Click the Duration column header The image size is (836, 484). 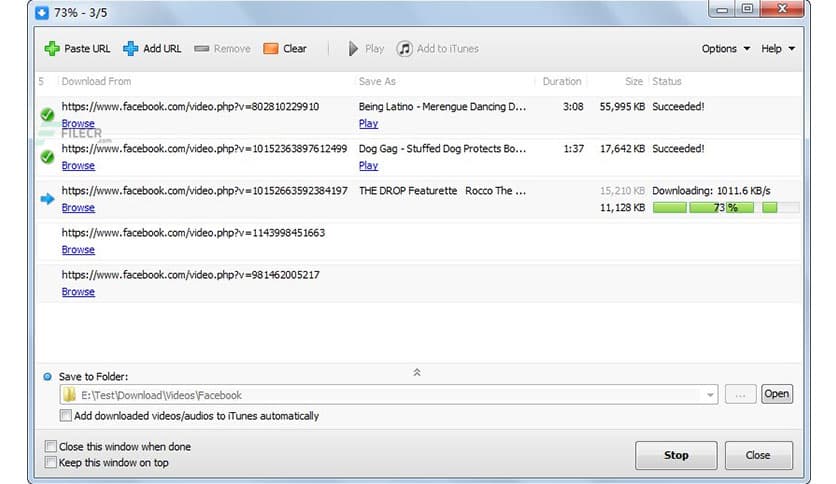pos(562,81)
